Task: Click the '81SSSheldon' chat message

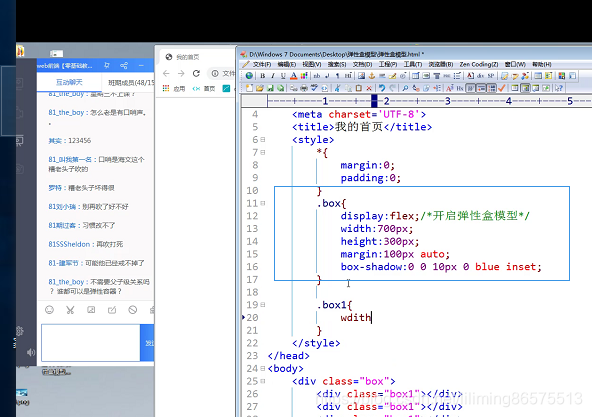Action: pyautogui.click(x=86, y=244)
